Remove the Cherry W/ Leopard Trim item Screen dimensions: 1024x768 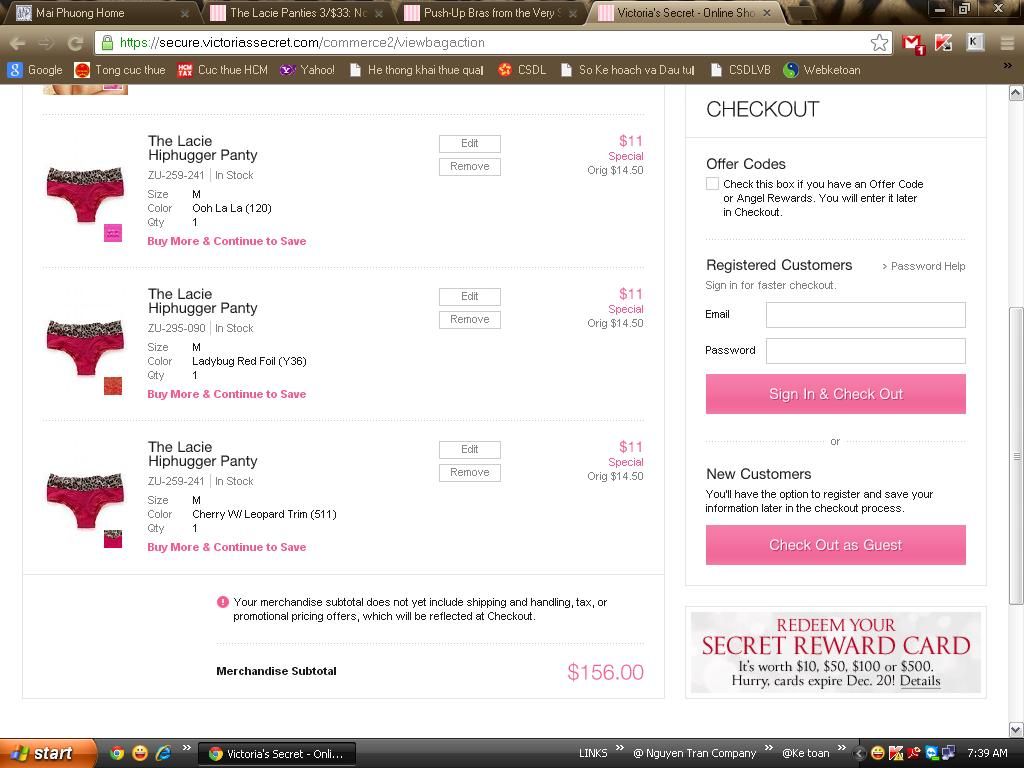click(470, 472)
